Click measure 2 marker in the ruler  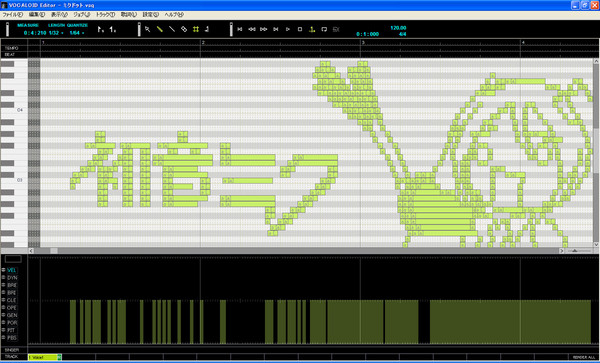click(x=203, y=42)
